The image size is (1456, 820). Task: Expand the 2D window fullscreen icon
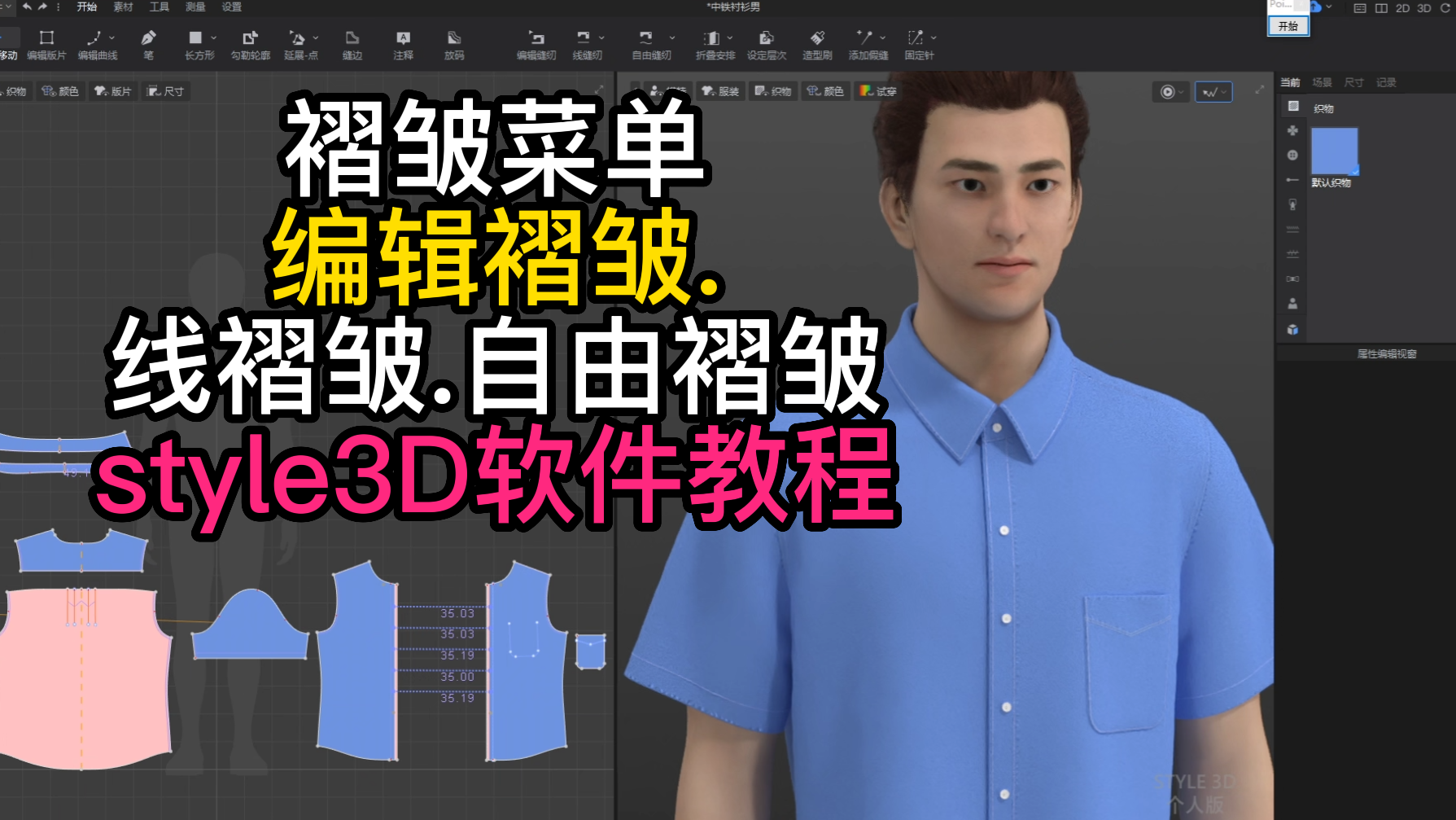600,90
